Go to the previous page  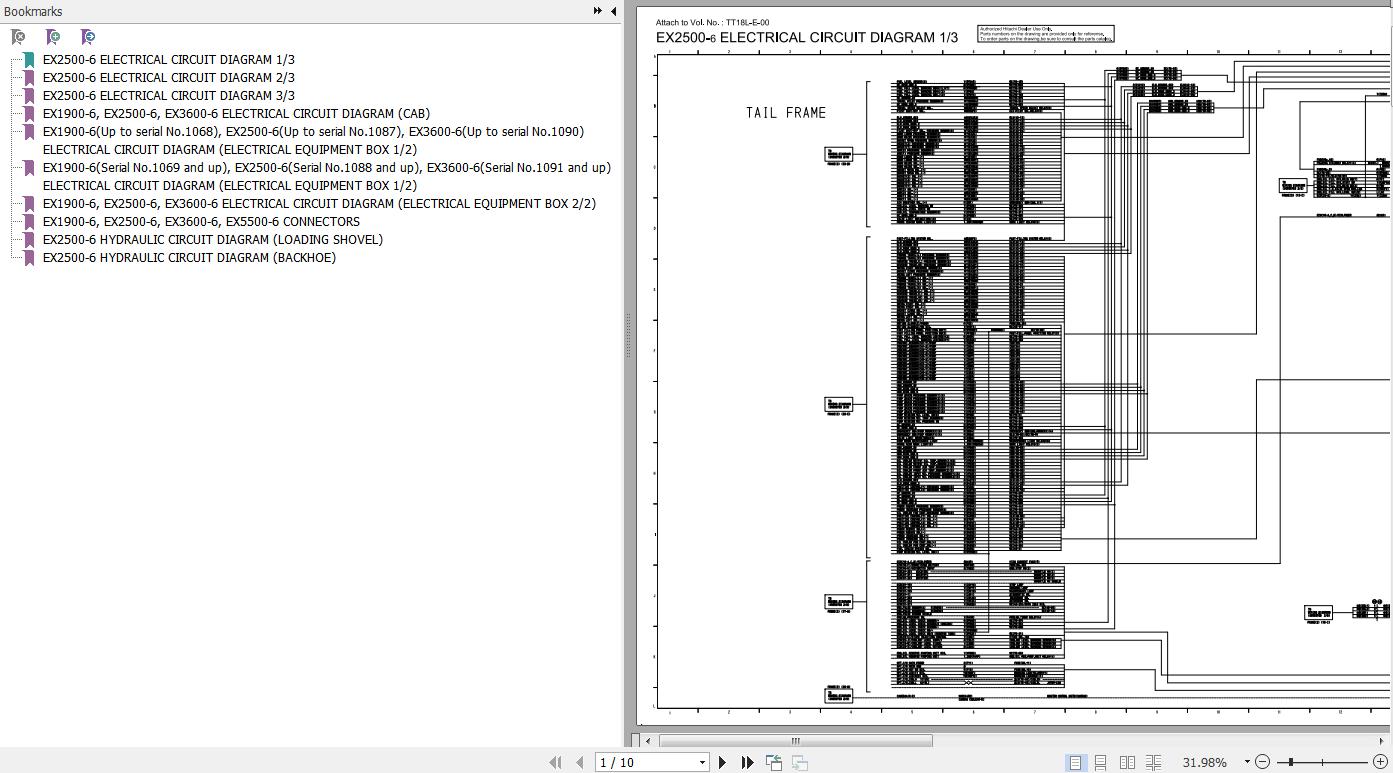(x=579, y=763)
